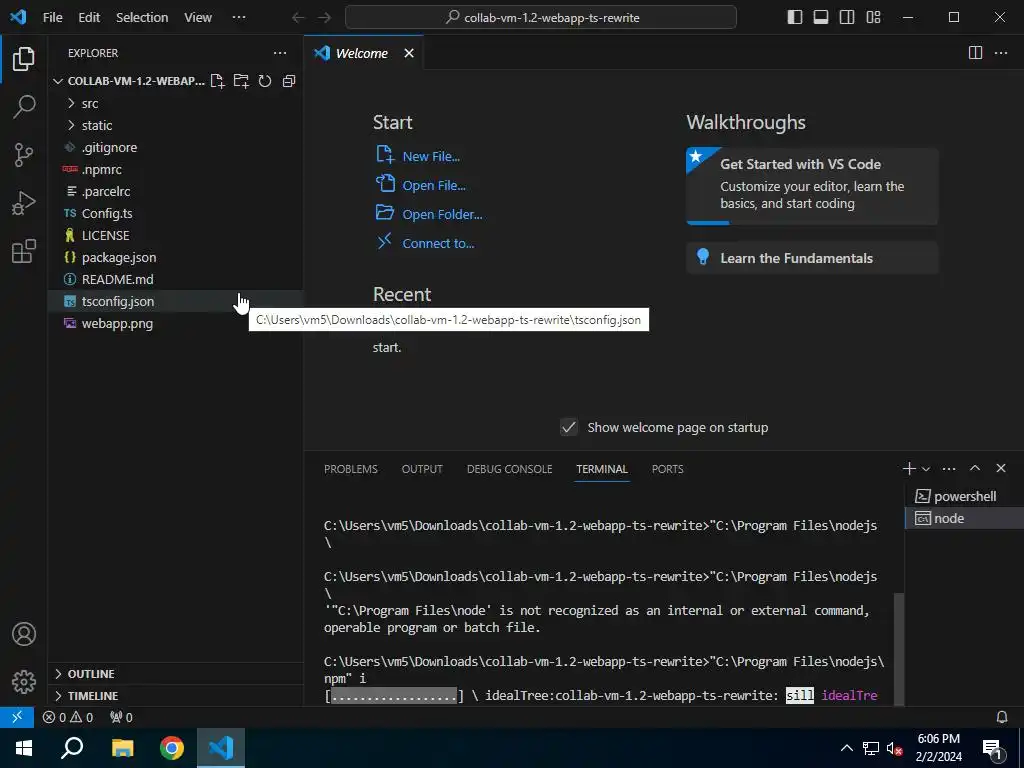Toggle the primary side bar layout icon
Image resolution: width=1024 pixels, height=768 pixels.
coord(795,17)
